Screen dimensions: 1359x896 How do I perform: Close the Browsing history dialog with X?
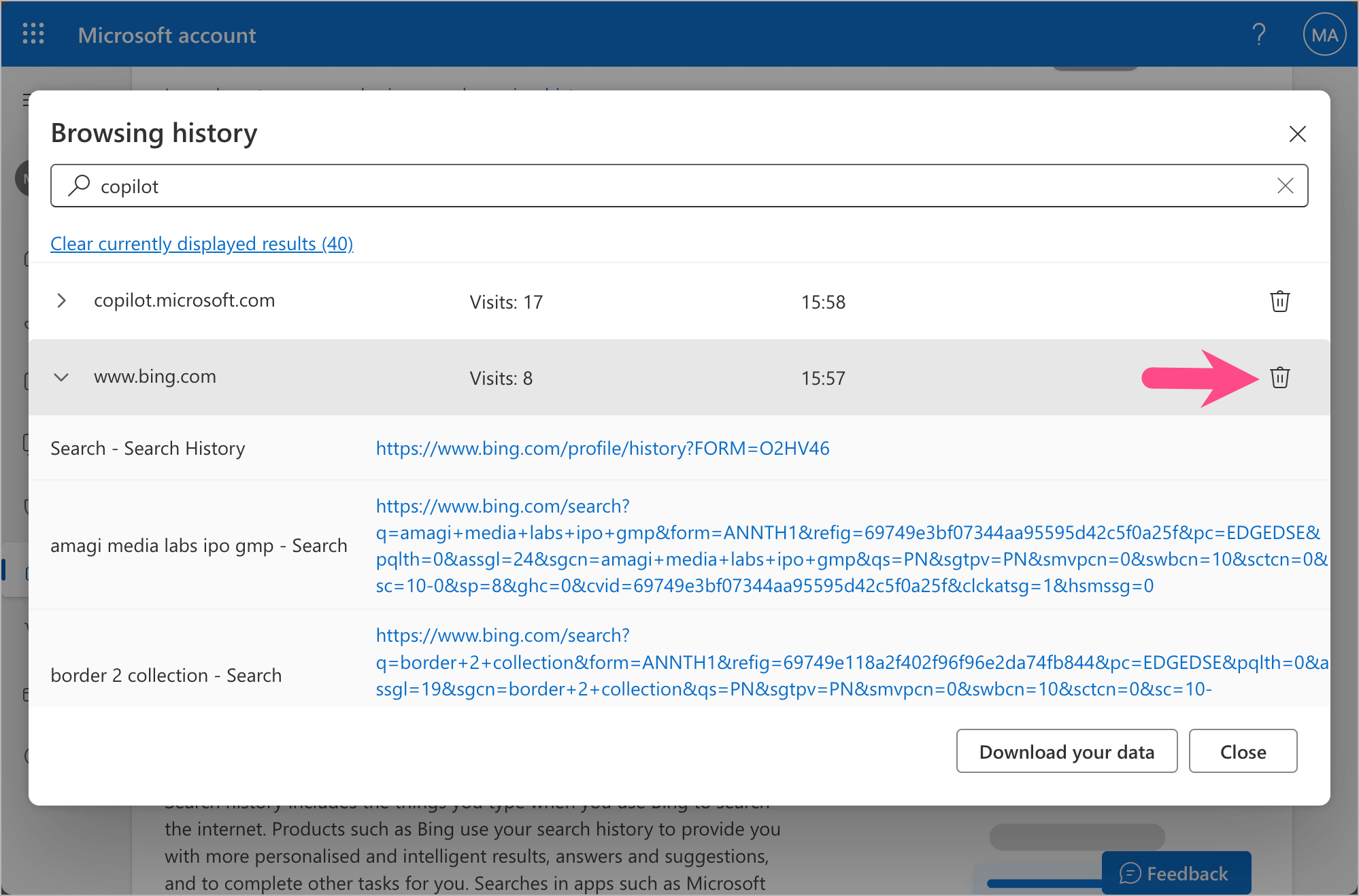click(1298, 134)
